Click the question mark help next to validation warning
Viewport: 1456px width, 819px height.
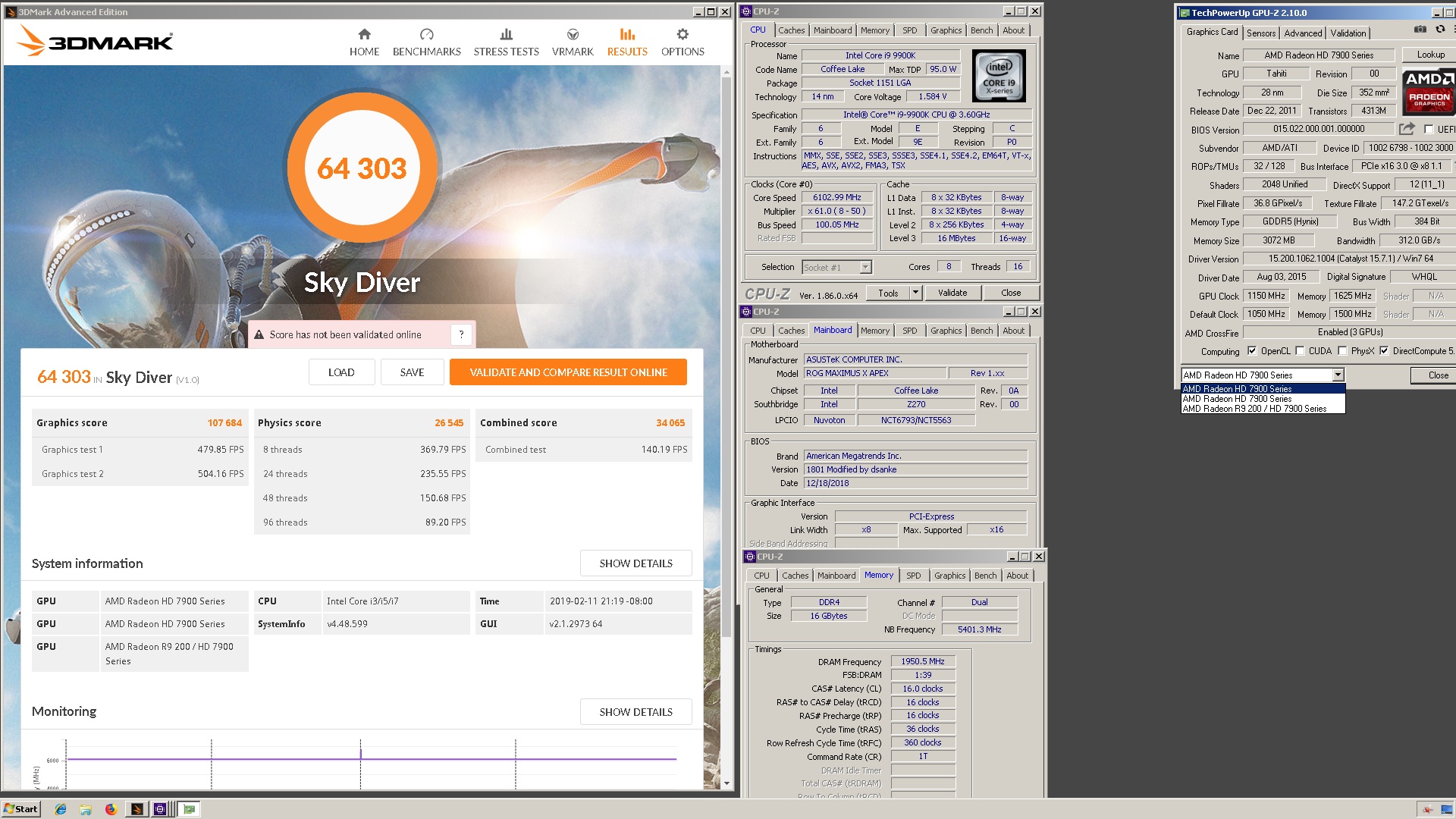(x=461, y=334)
